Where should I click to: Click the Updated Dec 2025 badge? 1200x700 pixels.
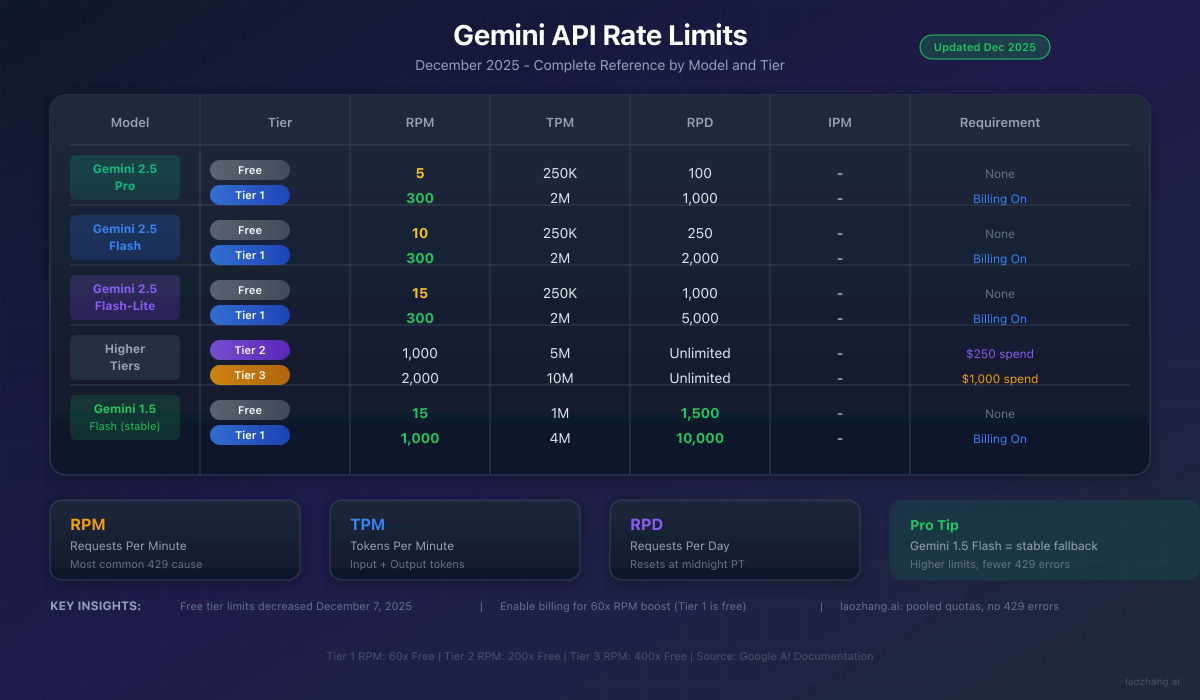pos(984,47)
